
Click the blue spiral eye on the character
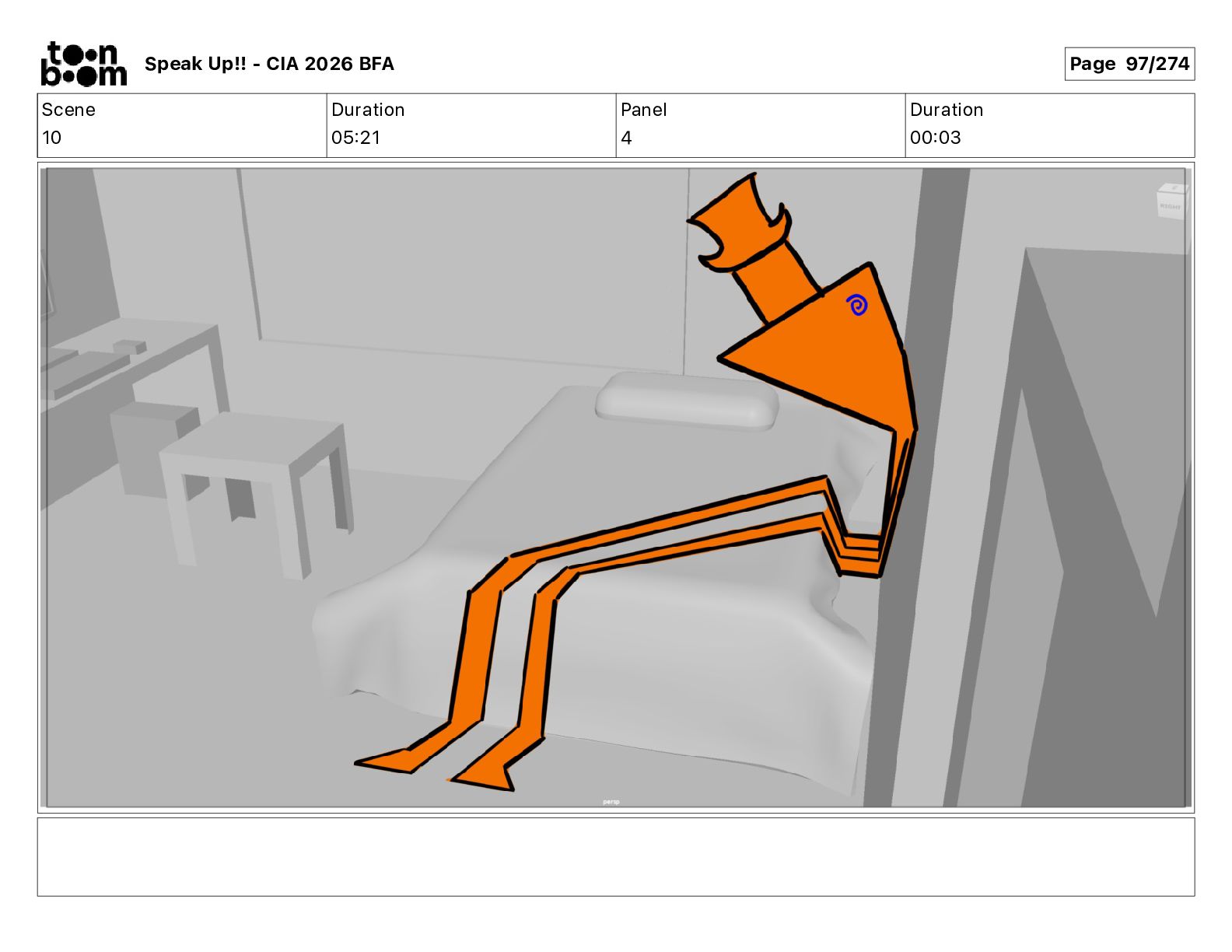[x=856, y=305]
